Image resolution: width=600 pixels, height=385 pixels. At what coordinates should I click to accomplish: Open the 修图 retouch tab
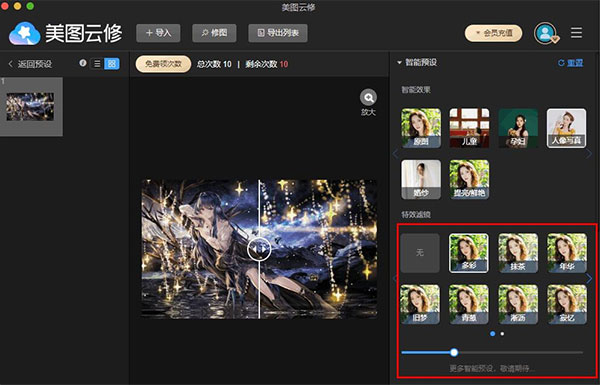coord(214,33)
